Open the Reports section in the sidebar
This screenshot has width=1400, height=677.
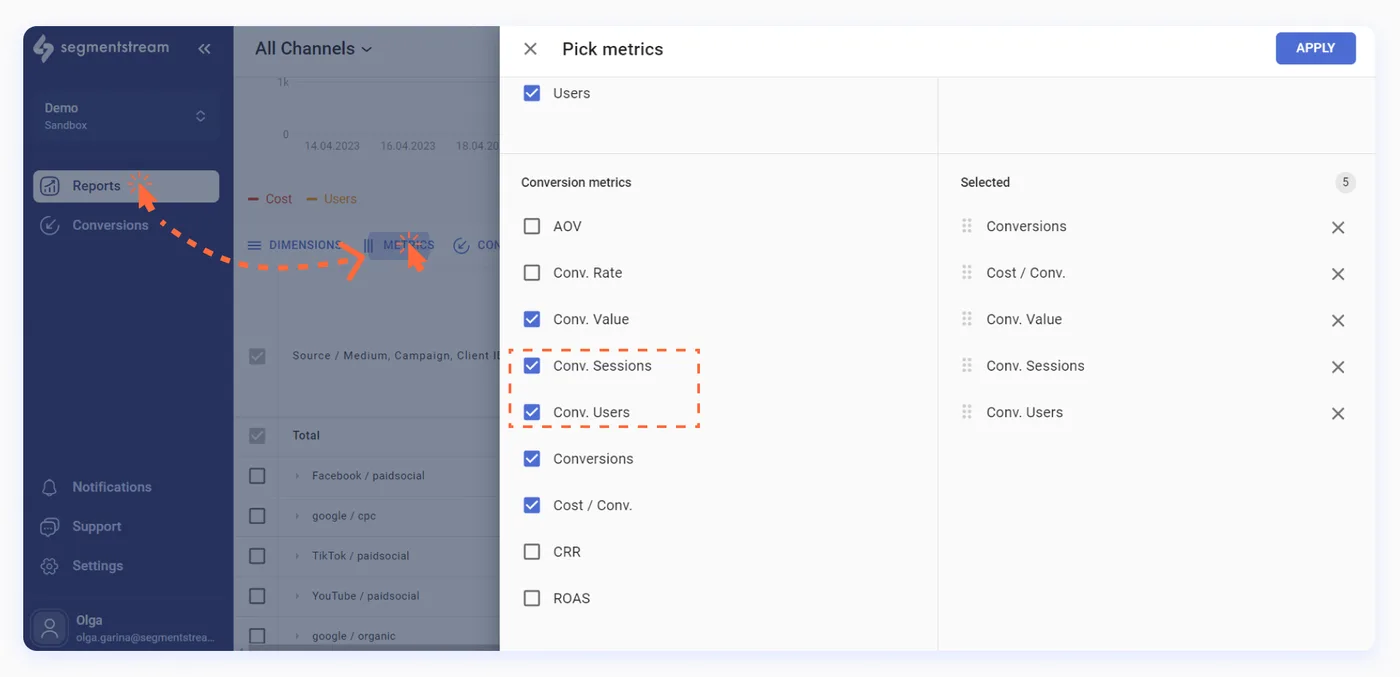pyautogui.click(x=95, y=185)
